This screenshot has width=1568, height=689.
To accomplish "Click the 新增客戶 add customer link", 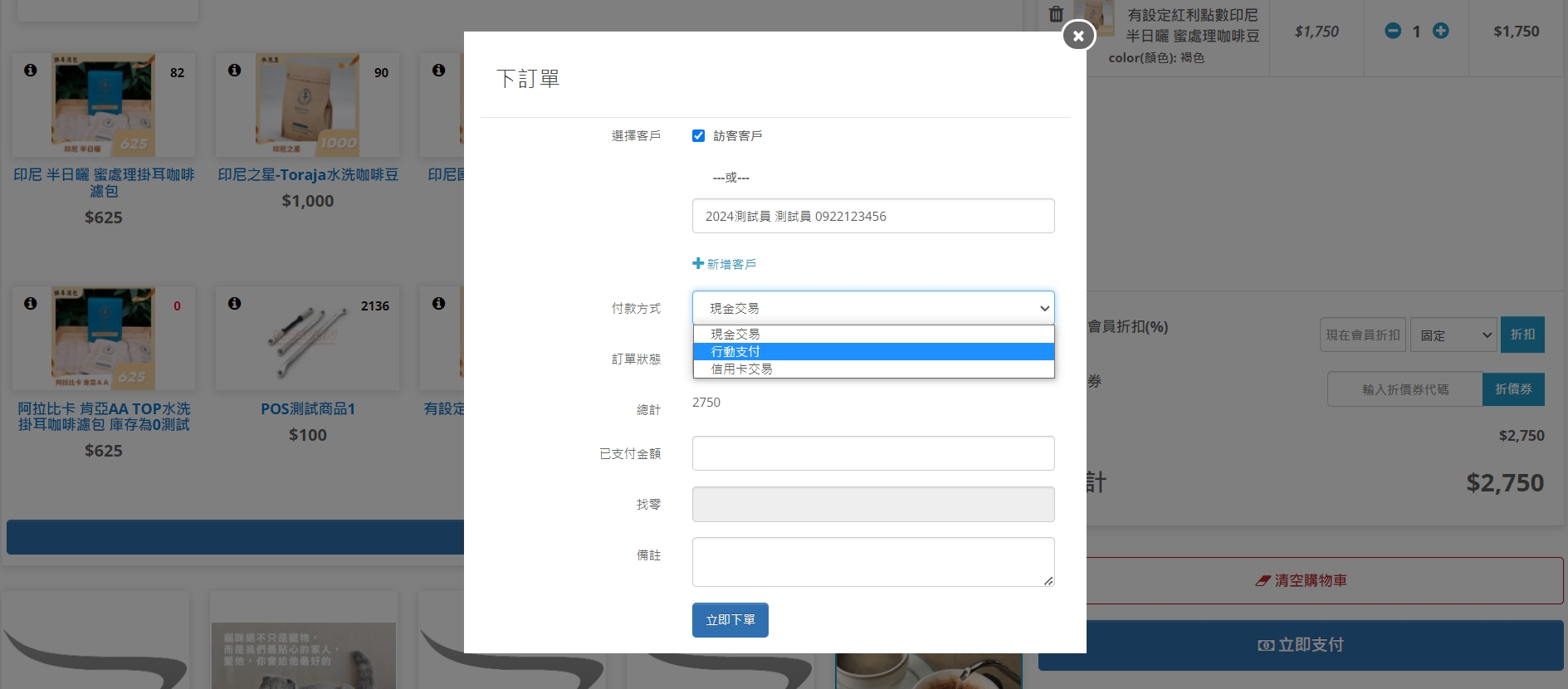I will [731, 264].
